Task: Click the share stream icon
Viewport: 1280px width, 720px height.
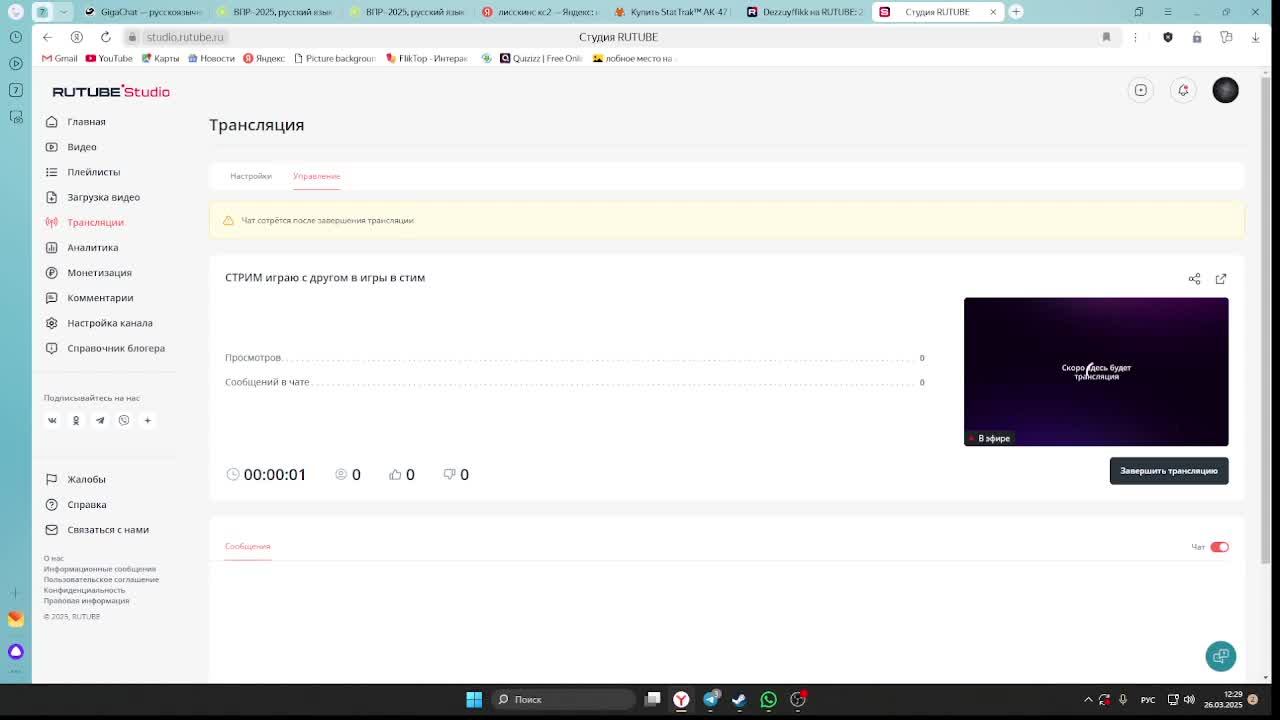Action: 1194,279
